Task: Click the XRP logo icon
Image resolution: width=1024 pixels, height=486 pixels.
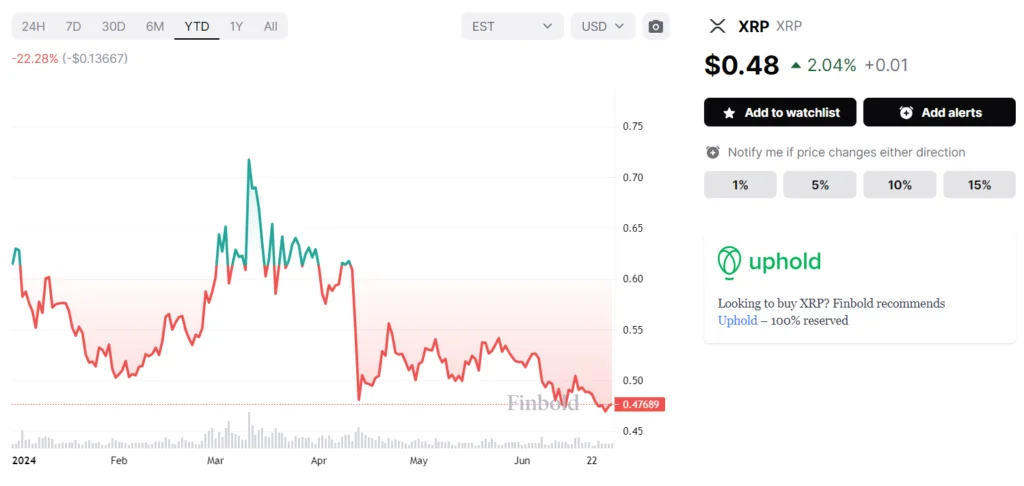Action: 717,27
